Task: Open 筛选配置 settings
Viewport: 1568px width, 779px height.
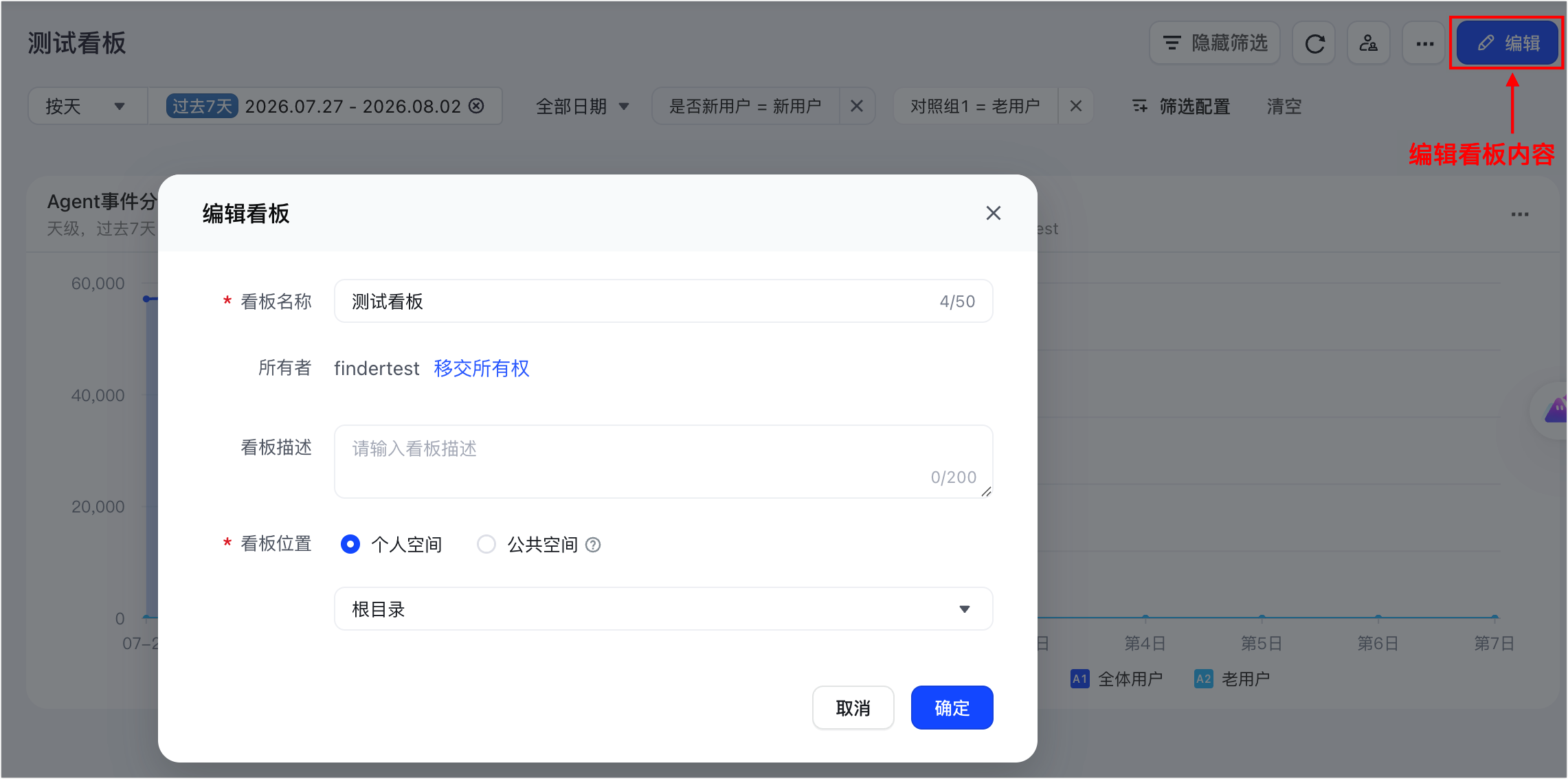Action: pyautogui.click(x=1180, y=106)
